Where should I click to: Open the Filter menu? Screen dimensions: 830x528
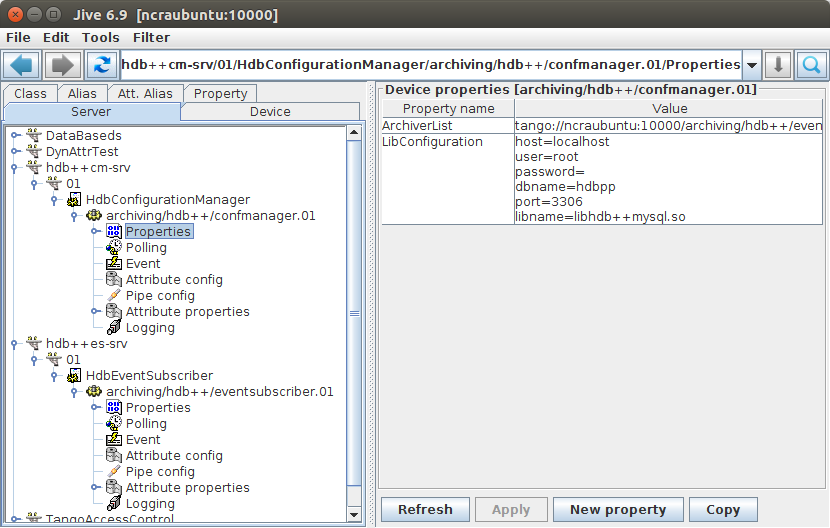coord(151,38)
